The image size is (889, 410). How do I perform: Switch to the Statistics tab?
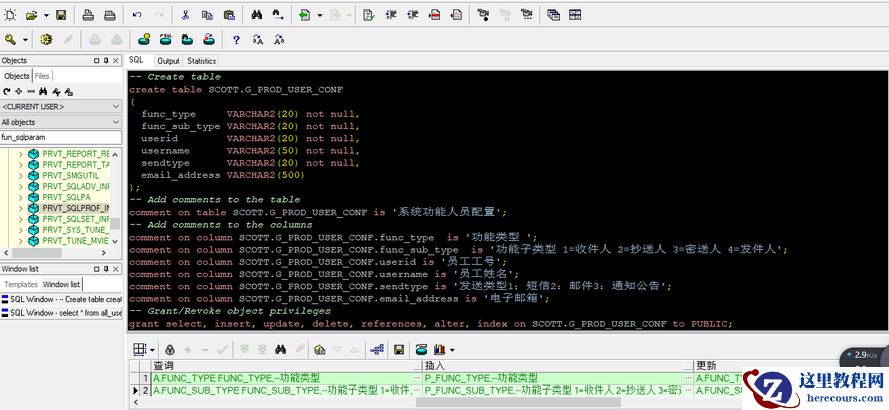click(x=201, y=61)
